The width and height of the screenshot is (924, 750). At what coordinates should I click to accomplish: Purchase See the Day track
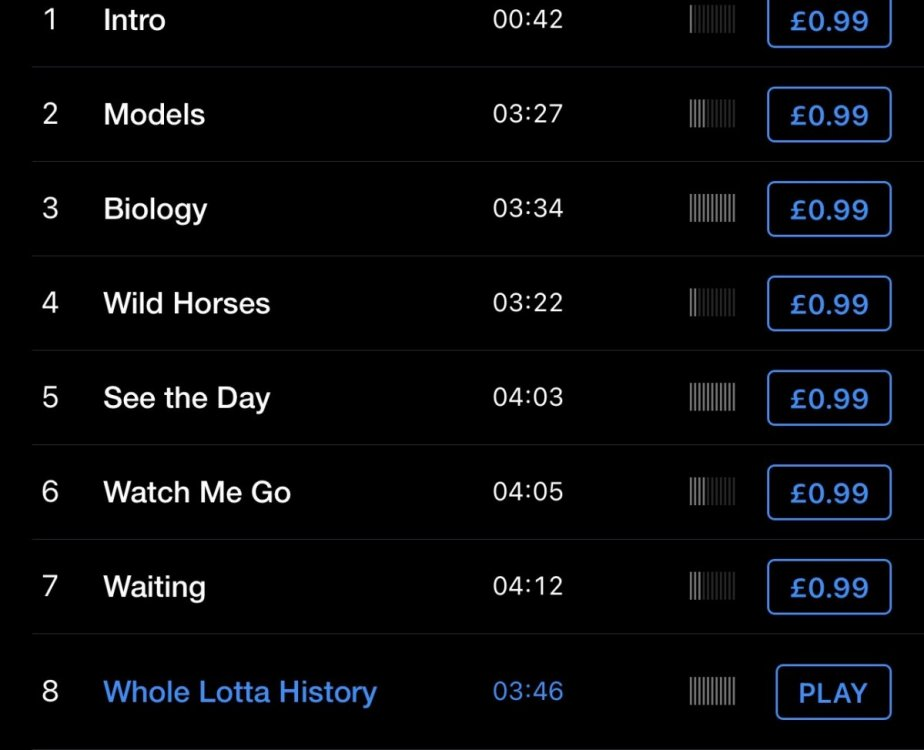point(828,398)
